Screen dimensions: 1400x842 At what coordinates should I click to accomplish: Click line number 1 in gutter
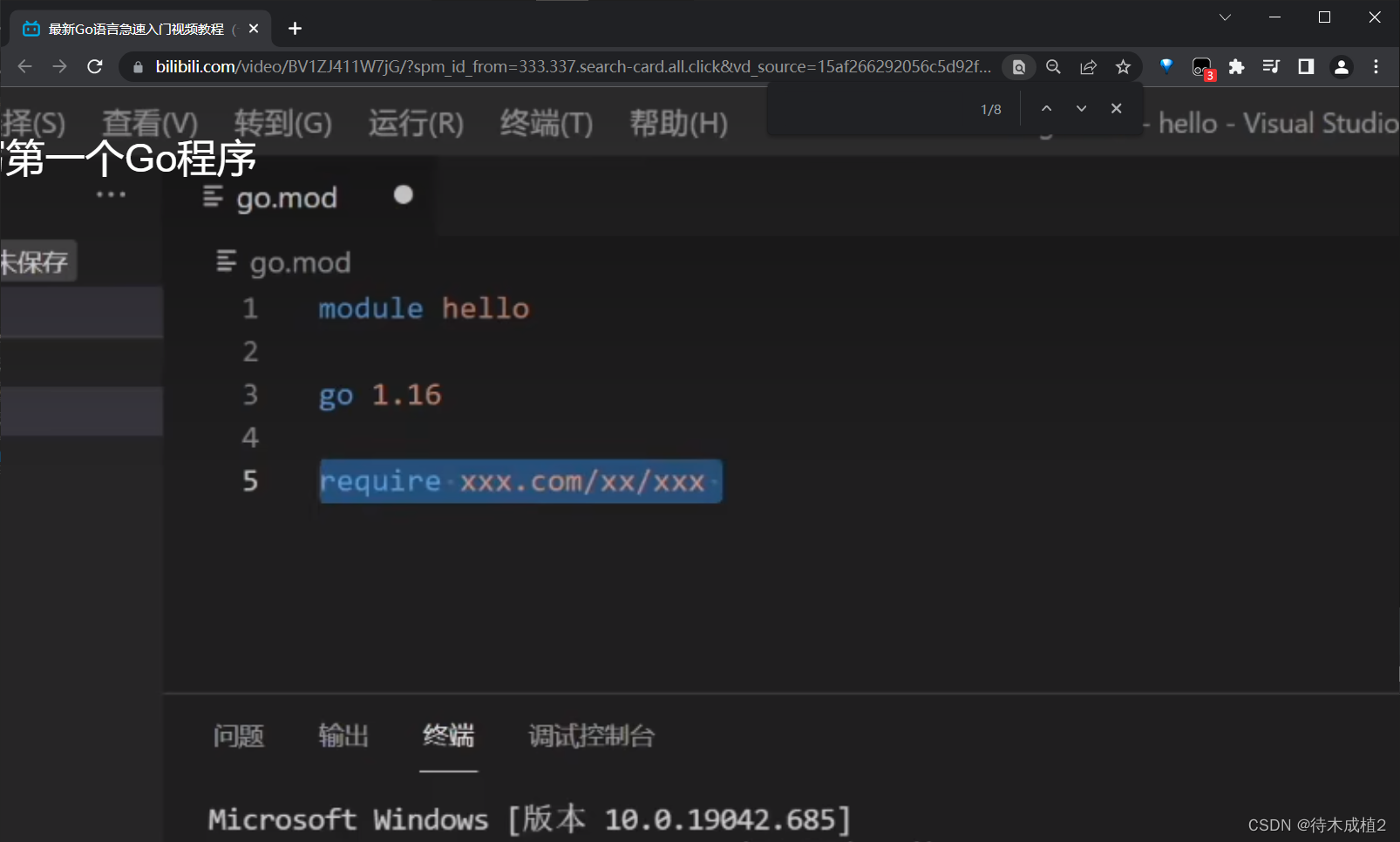point(250,308)
